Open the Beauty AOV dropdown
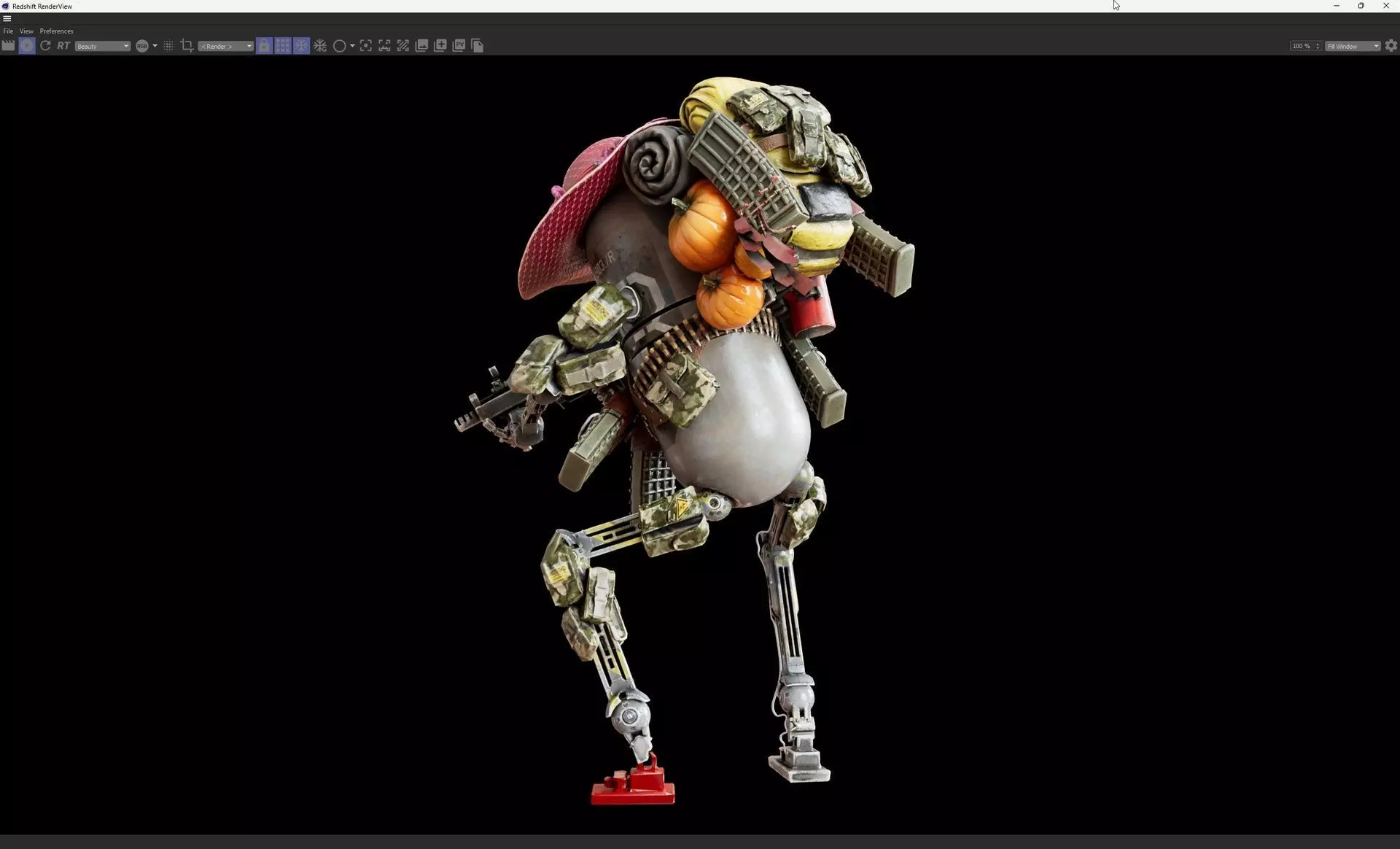1400x849 pixels. tap(102, 46)
